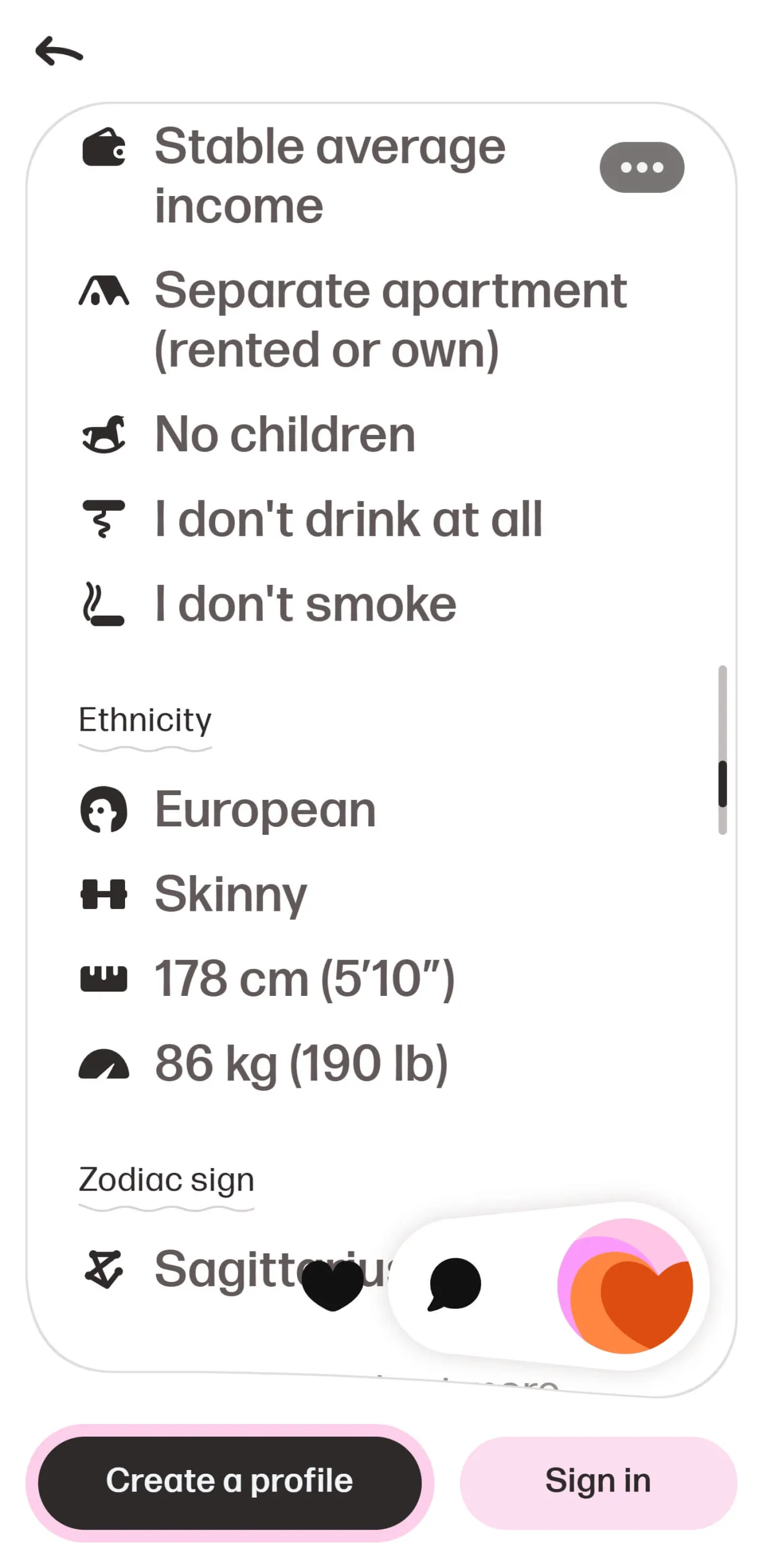The width and height of the screenshot is (763, 1568).
Task: Tap the rocking horse children icon
Action: (x=104, y=434)
